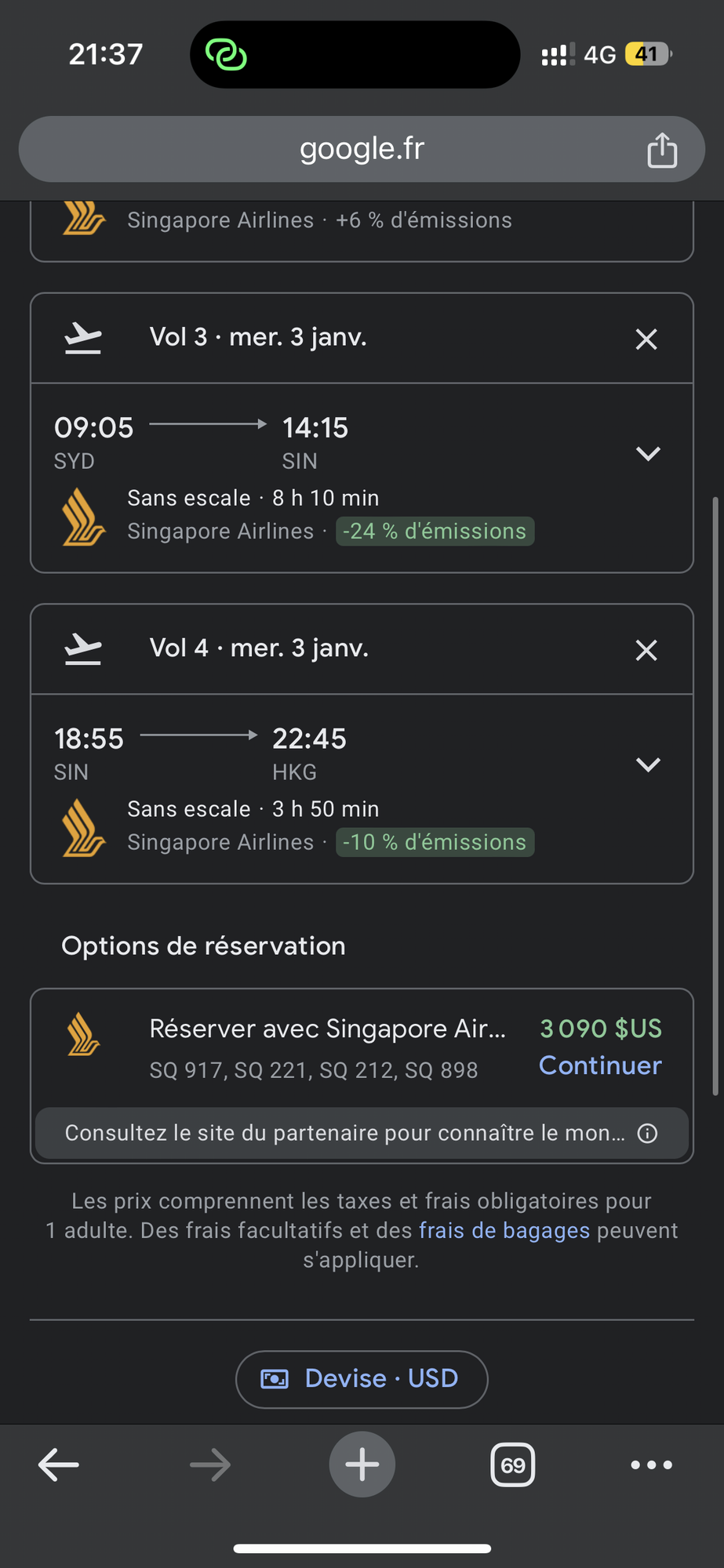Tap the browser forward arrow
Image resolution: width=724 pixels, height=1568 pixels.
(210, 1465)
